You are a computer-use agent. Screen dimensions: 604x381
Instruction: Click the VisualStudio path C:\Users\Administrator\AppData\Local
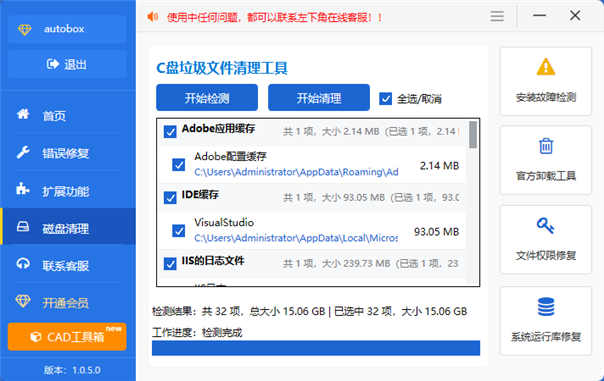[296, 238]
